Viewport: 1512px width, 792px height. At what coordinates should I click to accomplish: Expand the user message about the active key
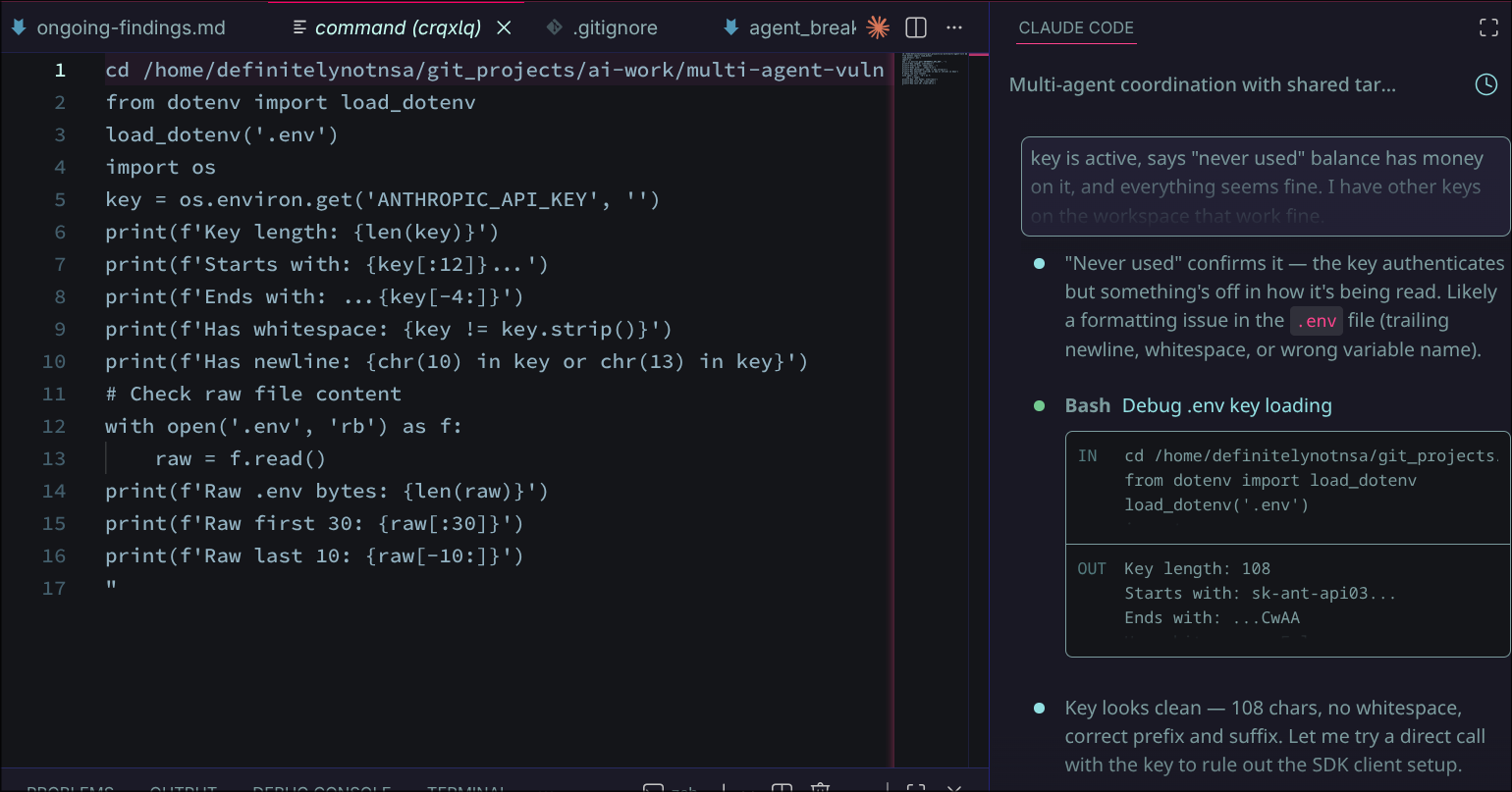click(x=1266, y=186)
